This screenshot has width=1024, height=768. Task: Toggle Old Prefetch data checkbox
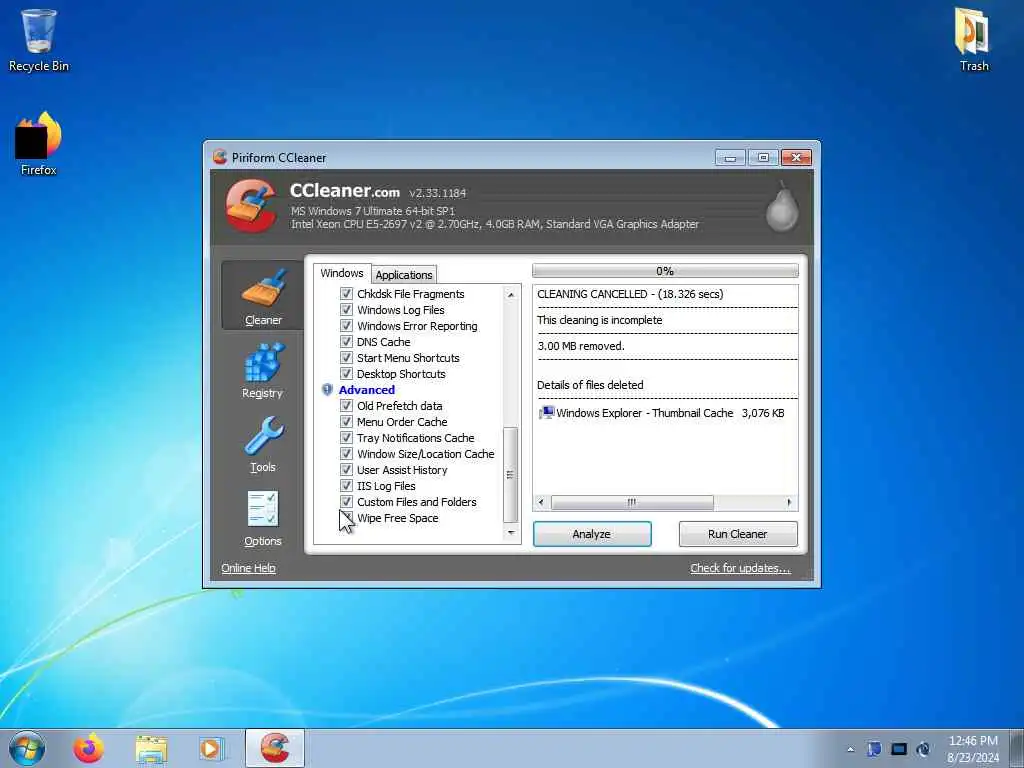pyautogui.click(x=346, y=406)
